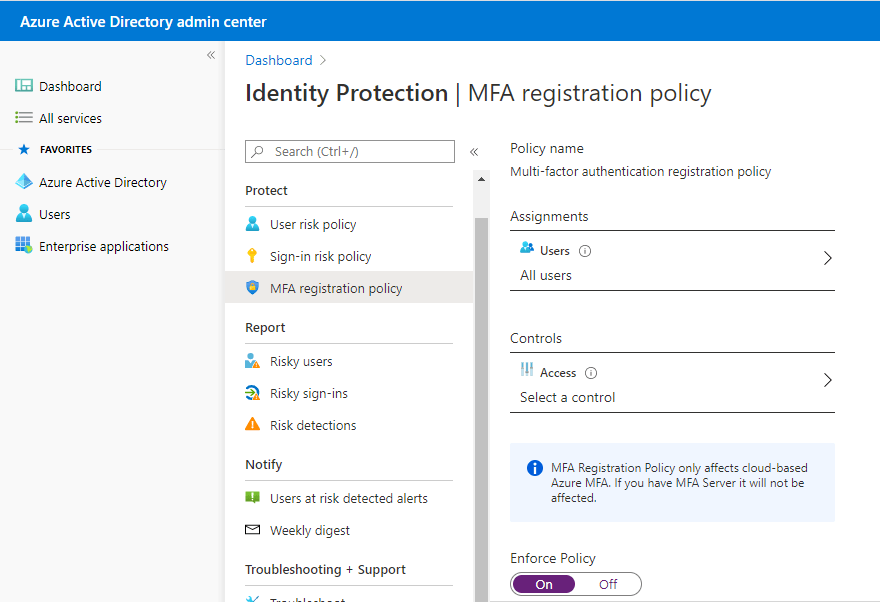880x602 pixels.
Task: Open All services in the sidebar
Action: pyautogui.click(x=70, y=118)
